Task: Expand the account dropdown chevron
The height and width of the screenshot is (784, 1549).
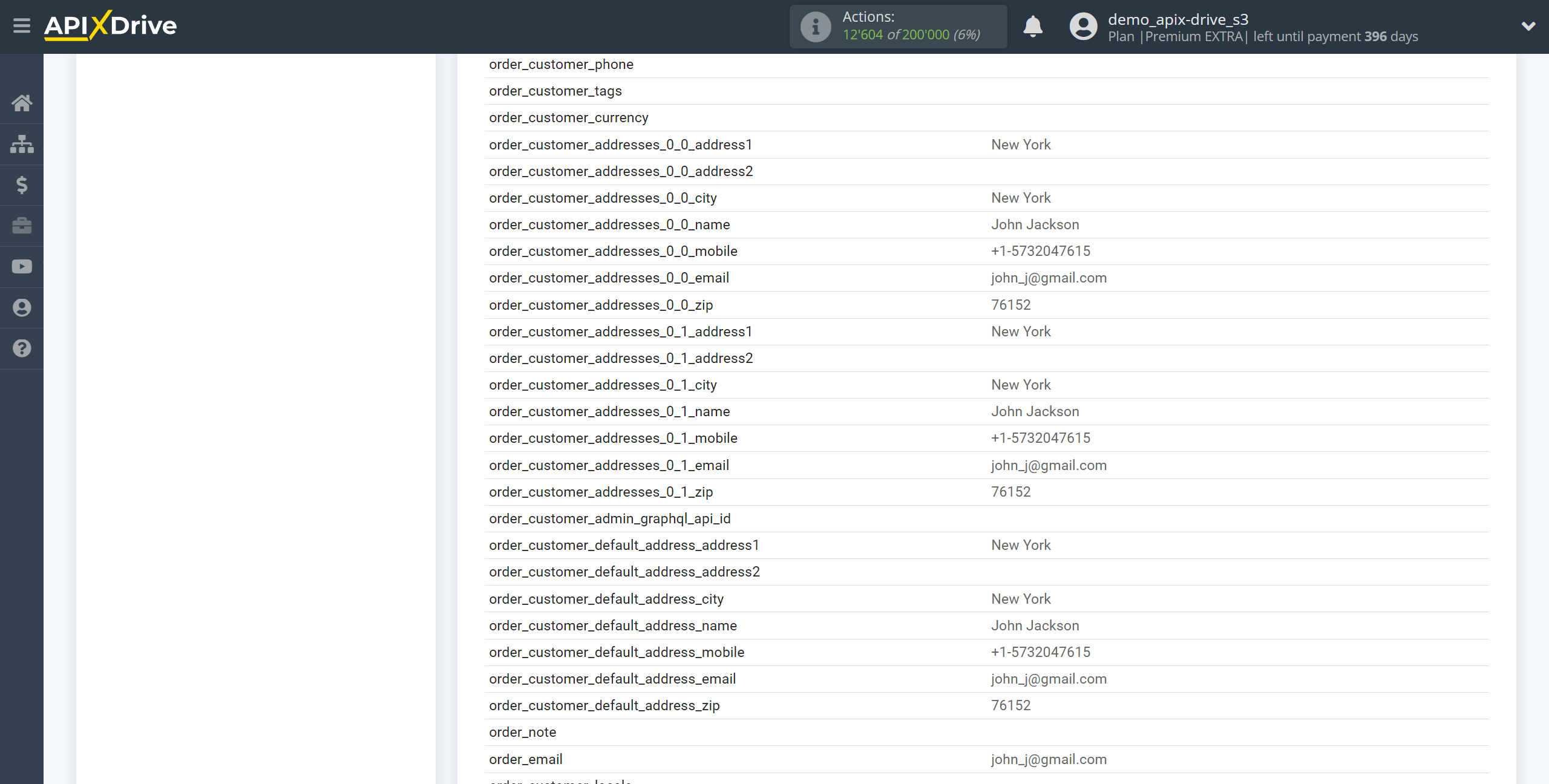Action: pyautogui.click(x=1528, y=26)
